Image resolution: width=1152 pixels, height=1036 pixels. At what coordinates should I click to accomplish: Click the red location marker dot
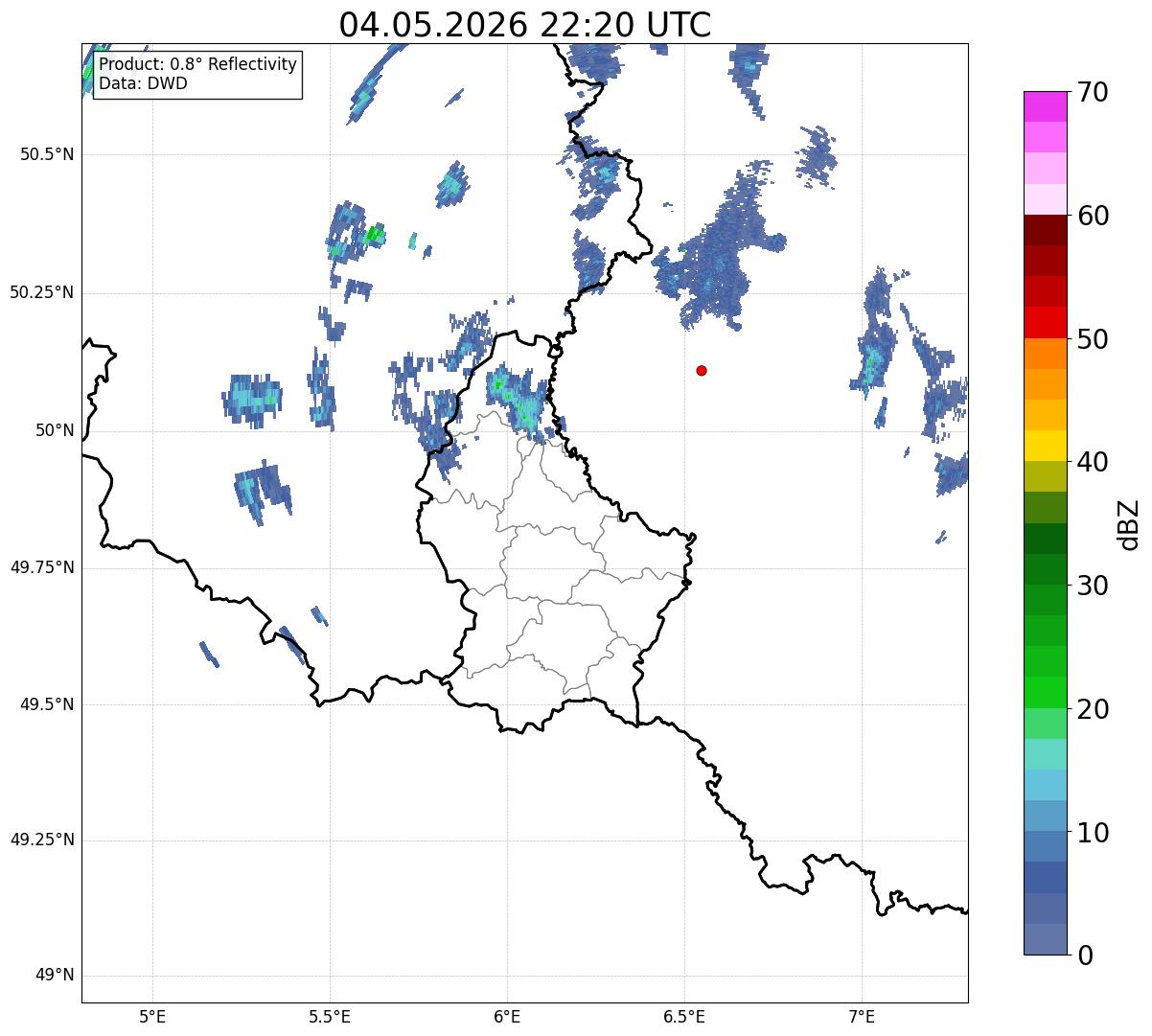[702, 370]
